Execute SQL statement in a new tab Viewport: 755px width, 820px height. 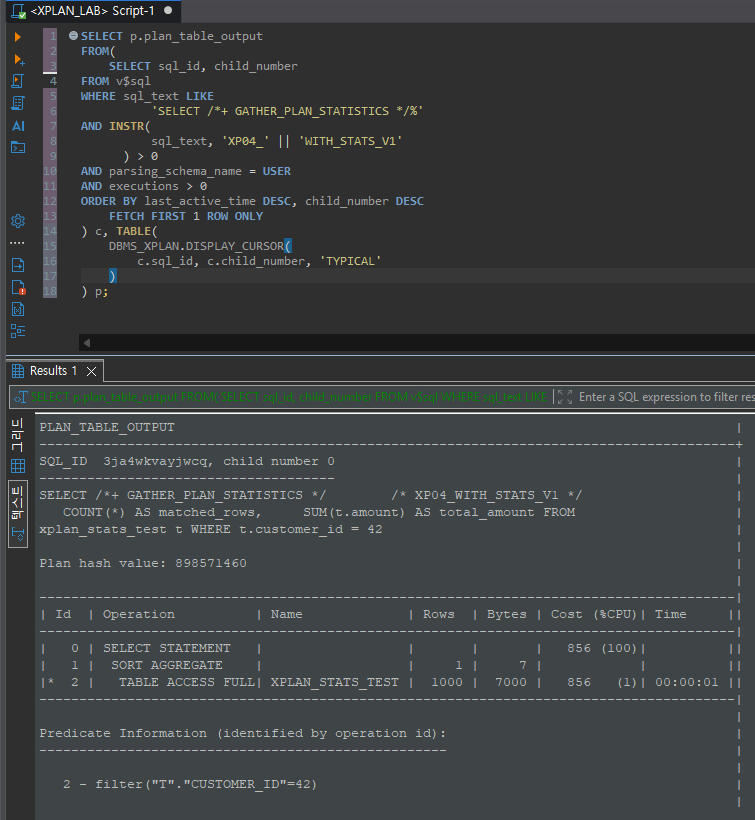19,60
